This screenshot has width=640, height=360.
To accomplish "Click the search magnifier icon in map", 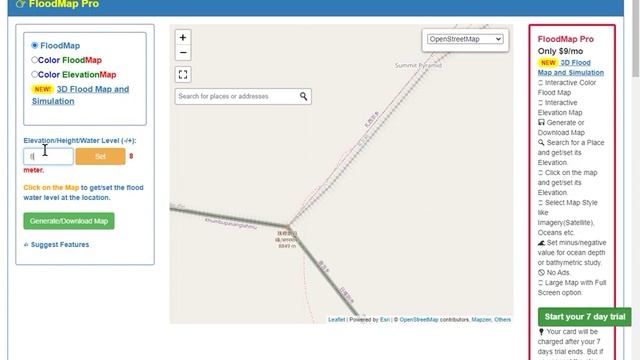I will click(x=303, y=96).
